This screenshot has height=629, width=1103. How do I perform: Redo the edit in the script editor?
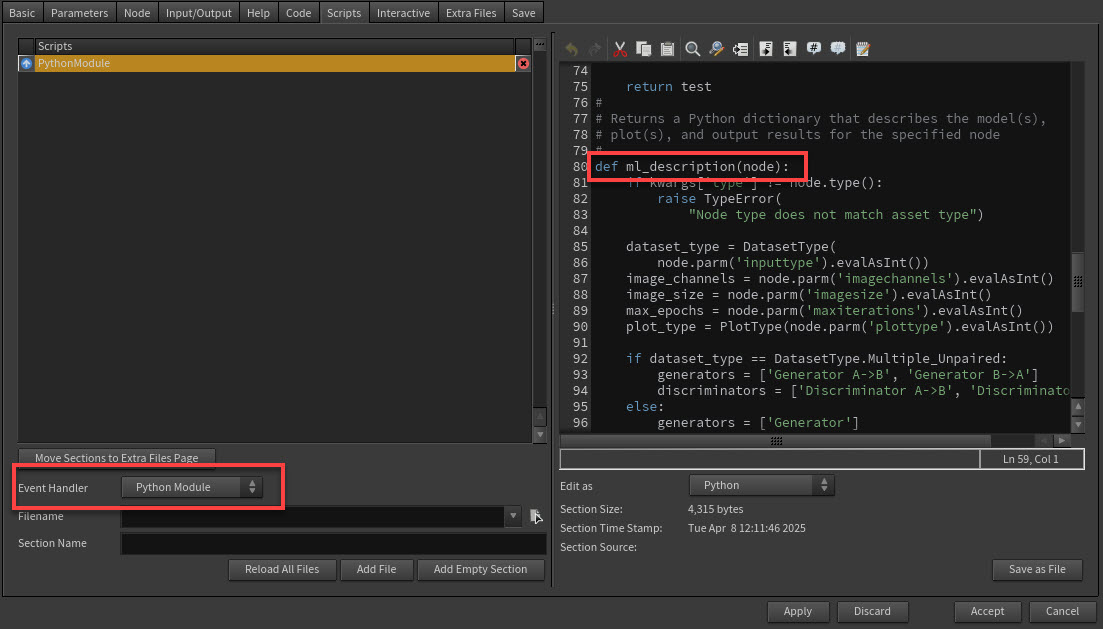[x=594, y=49]
